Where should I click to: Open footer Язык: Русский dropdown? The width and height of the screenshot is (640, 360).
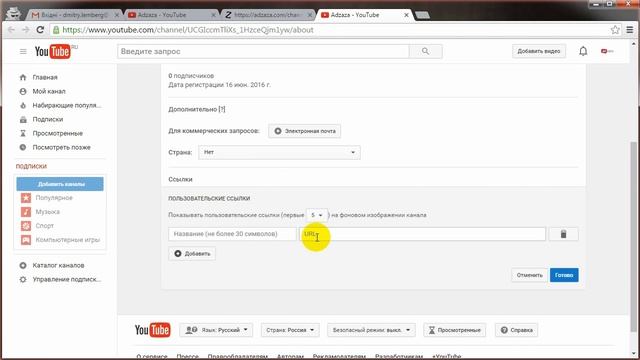(x=216, y=330)
